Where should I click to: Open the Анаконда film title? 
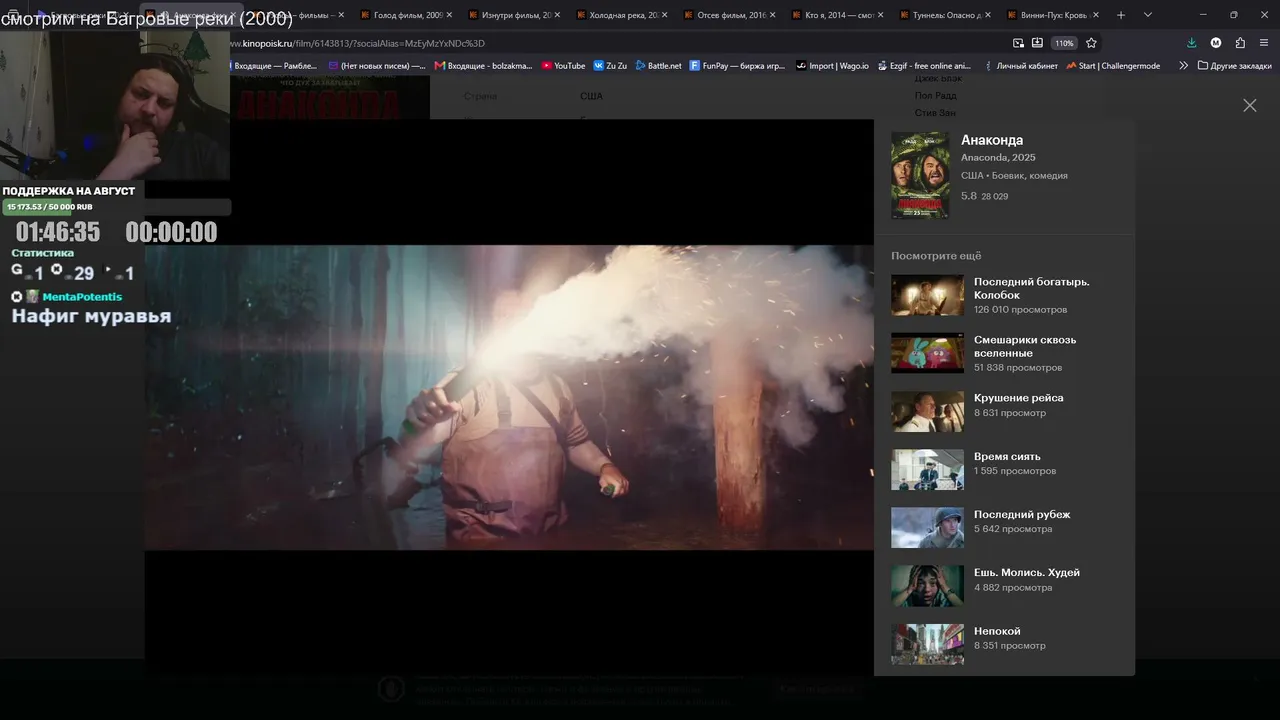[992, 140]
